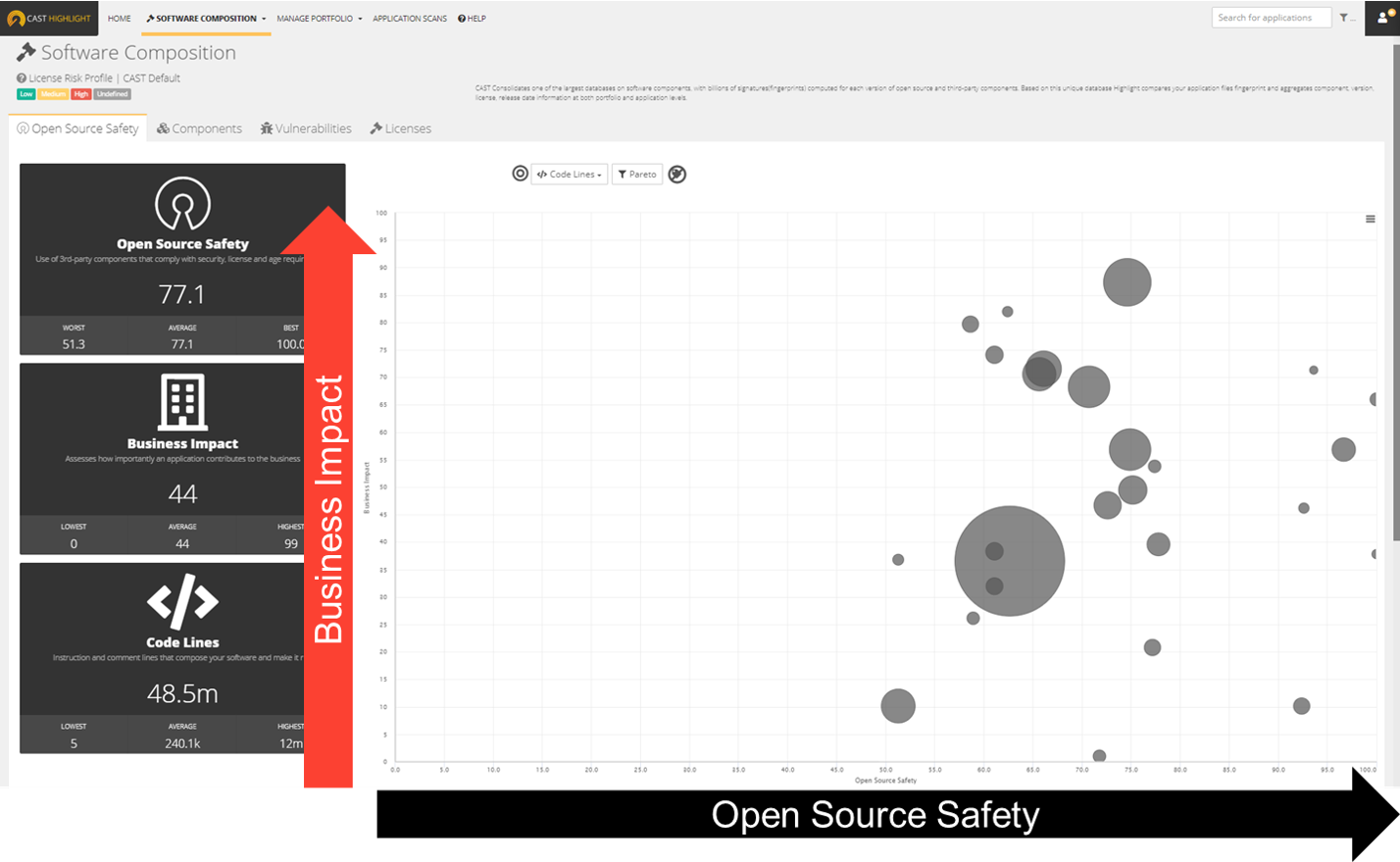Switch to the Components tab

coord(199,128)
